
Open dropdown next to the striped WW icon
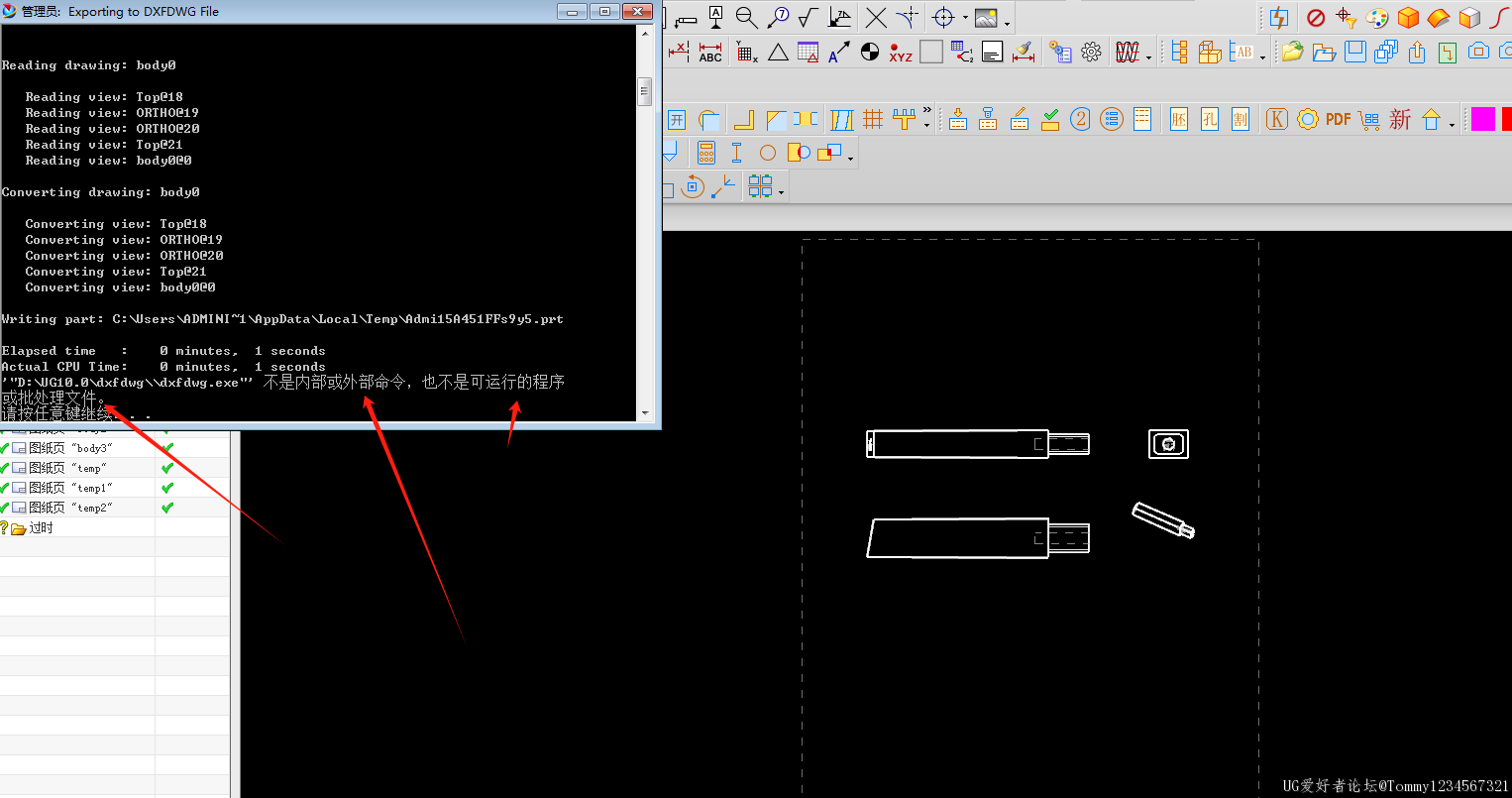pos(1148,57)
